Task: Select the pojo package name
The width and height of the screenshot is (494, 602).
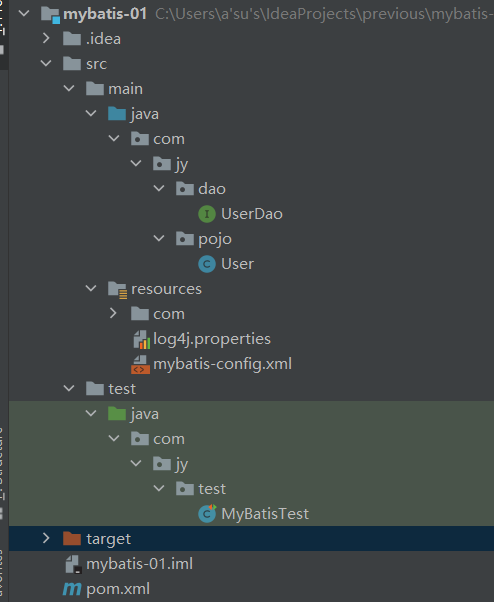Action: click(215, 240)
